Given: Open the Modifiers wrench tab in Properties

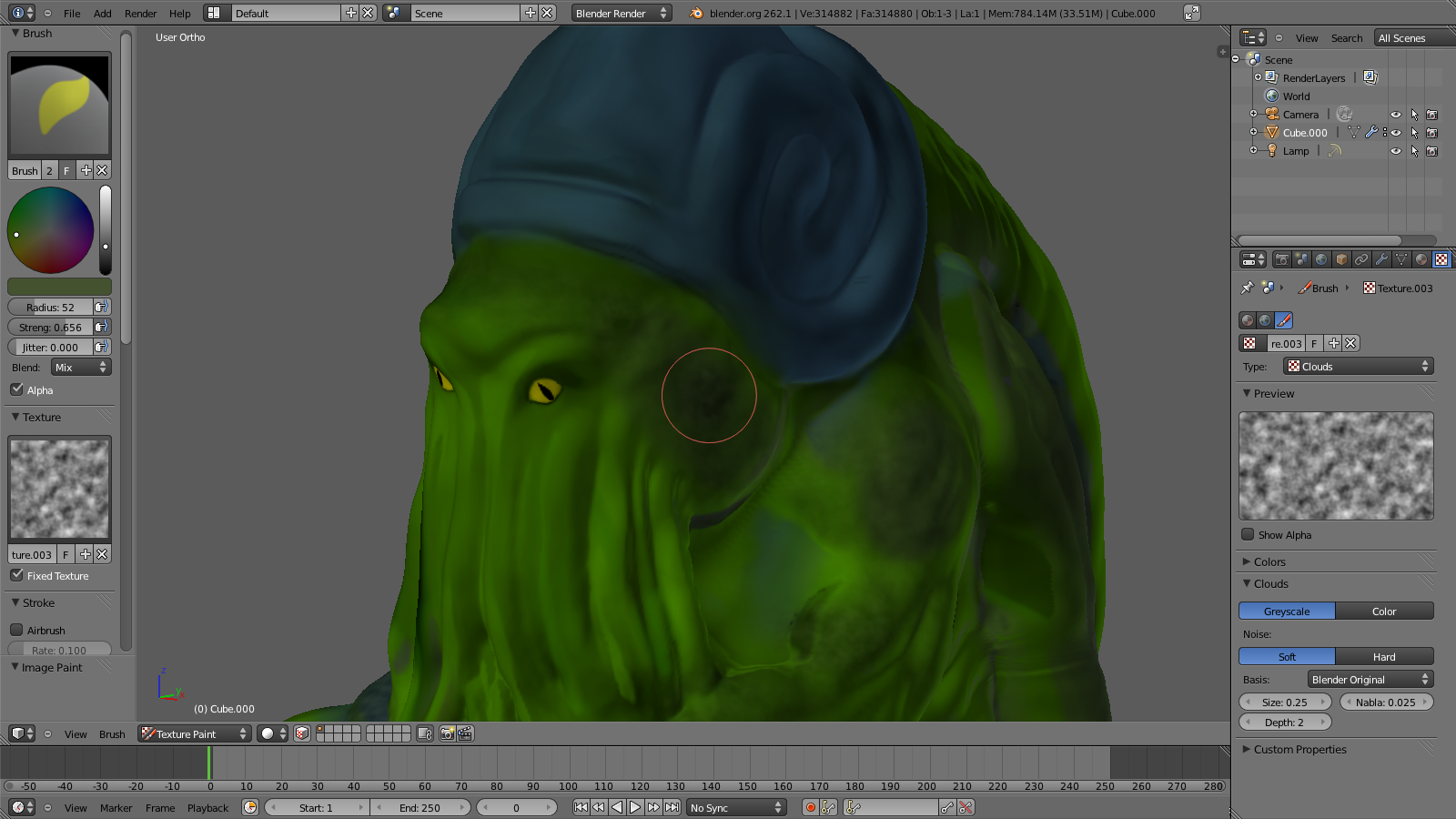Looking at the screenshot, I should tap(1381, 259).
